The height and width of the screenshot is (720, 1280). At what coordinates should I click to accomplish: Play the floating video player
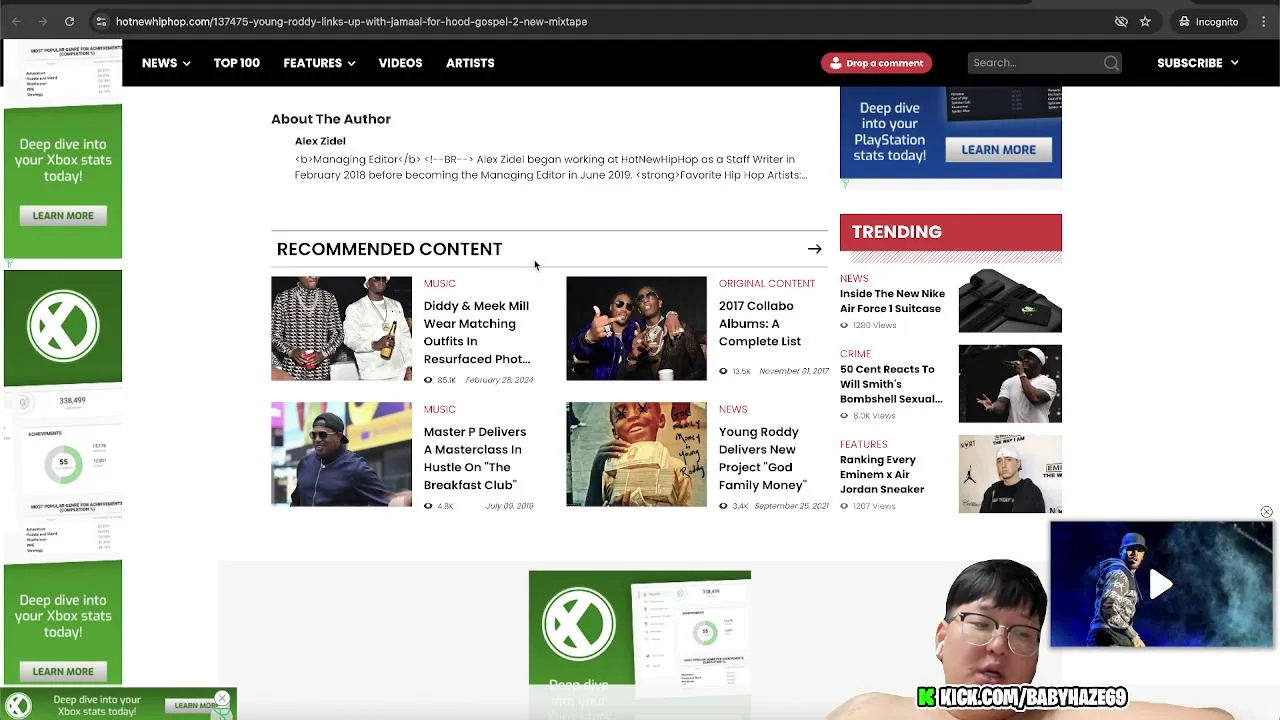(1160, 585)
